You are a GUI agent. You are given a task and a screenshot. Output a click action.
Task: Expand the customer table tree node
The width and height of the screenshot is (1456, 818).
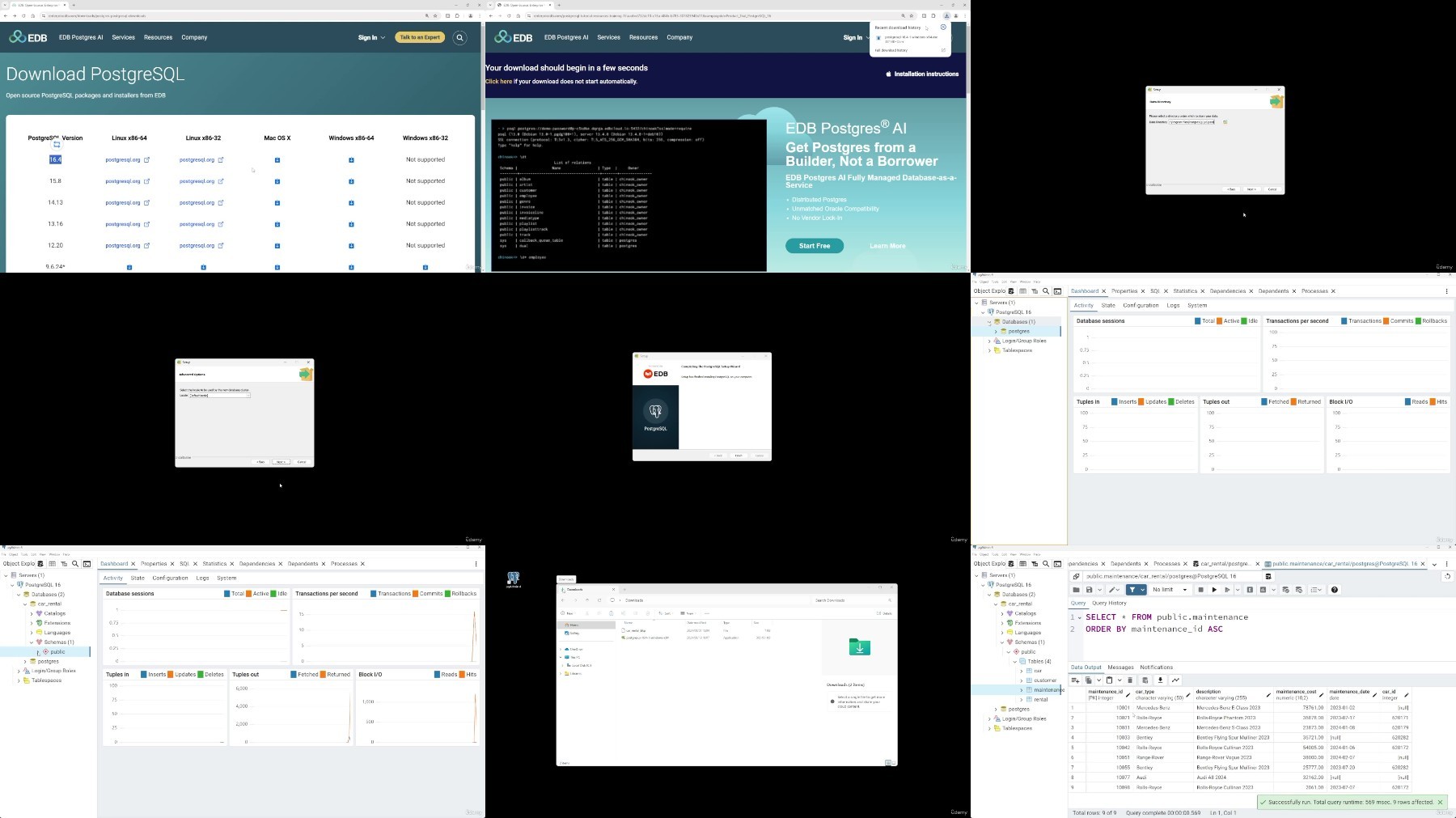point(1021,680)
